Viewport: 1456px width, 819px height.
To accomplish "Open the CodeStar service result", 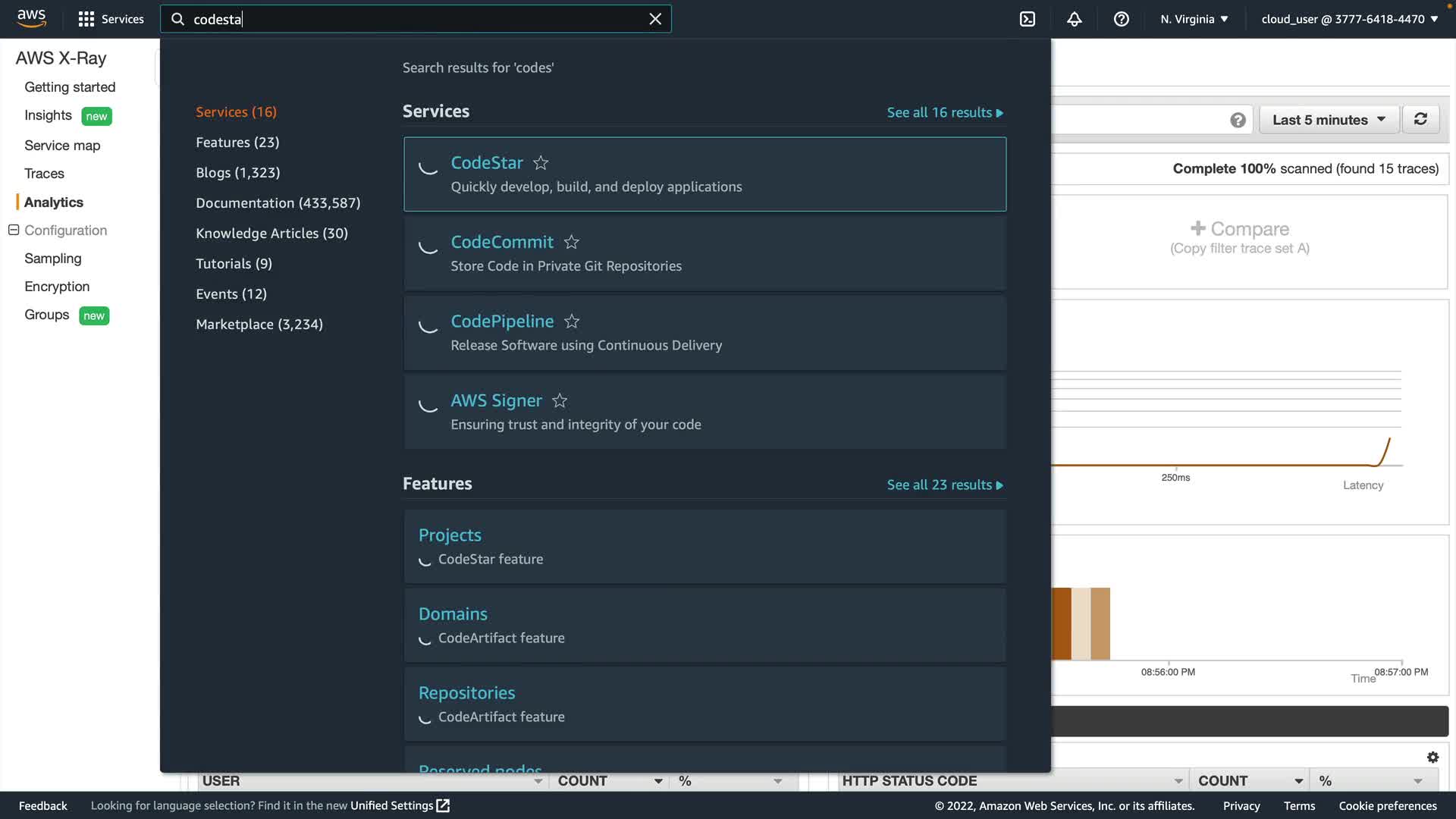I will 487,163.
